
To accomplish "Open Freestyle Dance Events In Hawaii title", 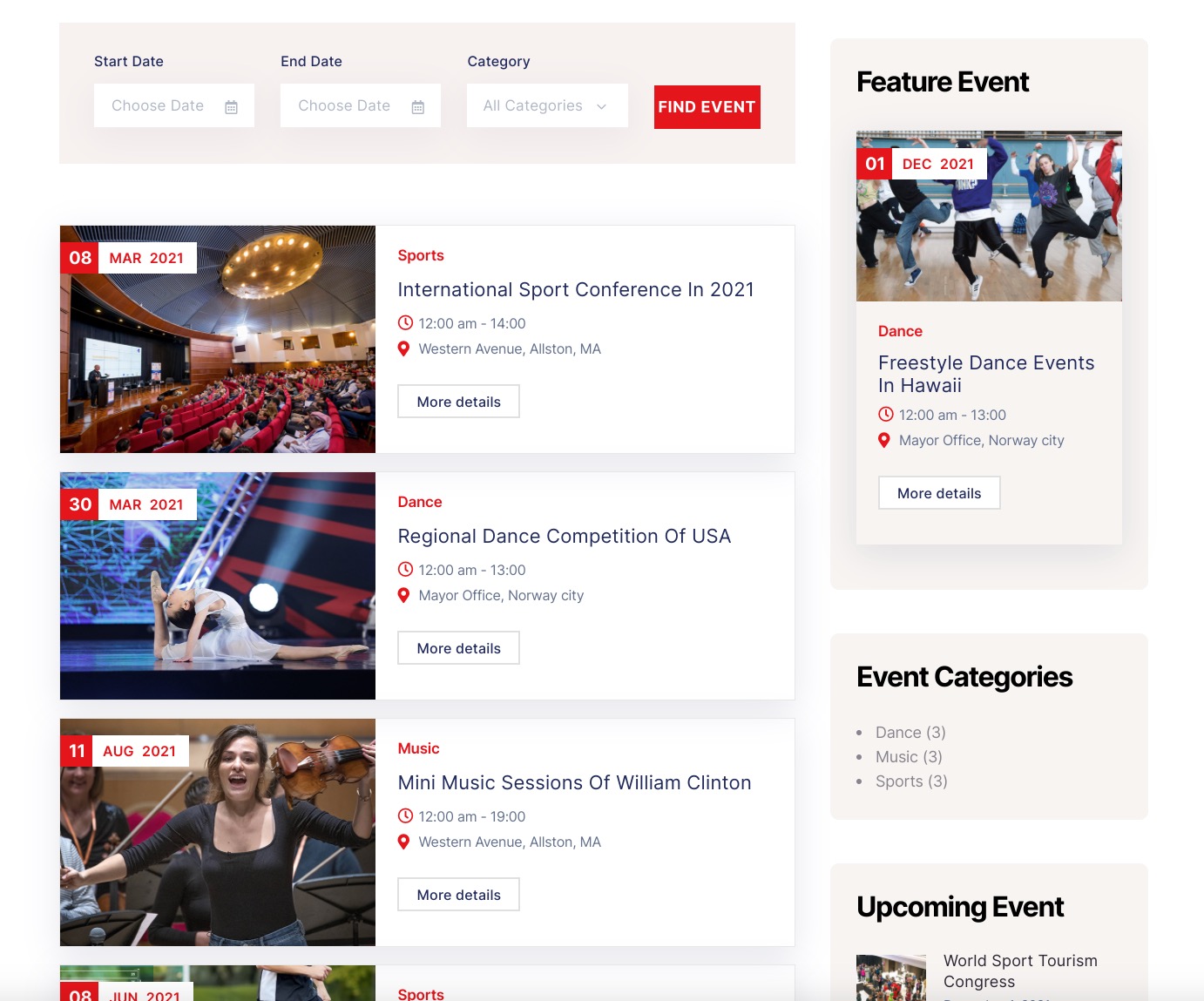I will tap(986, 374).
